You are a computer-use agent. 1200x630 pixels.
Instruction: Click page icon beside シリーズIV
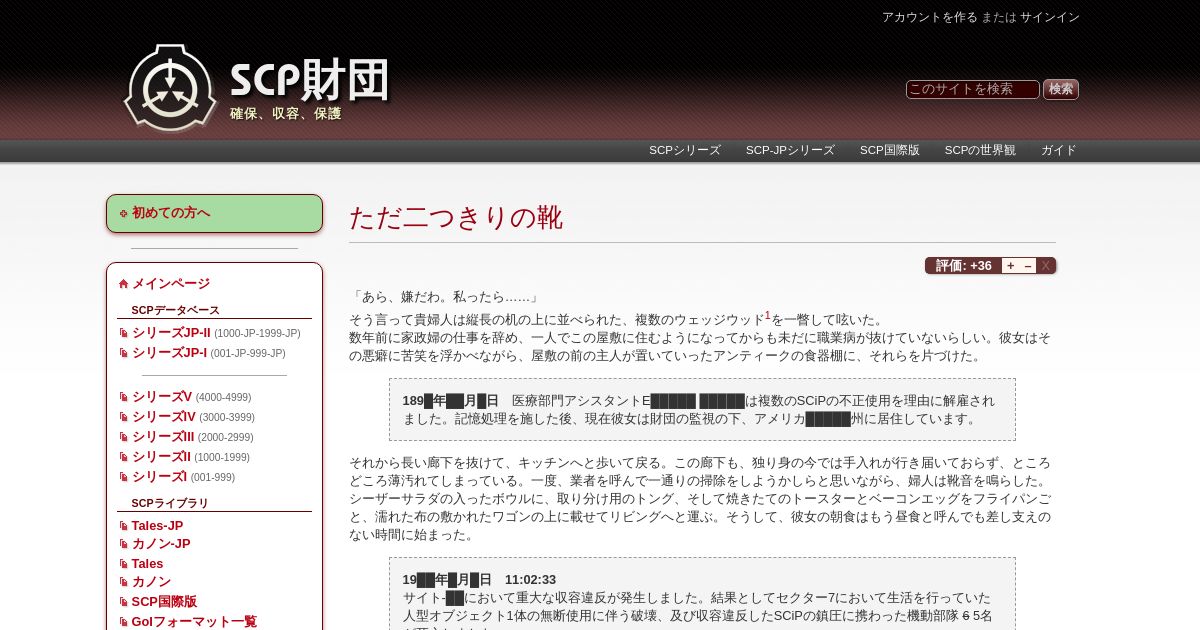123,417
